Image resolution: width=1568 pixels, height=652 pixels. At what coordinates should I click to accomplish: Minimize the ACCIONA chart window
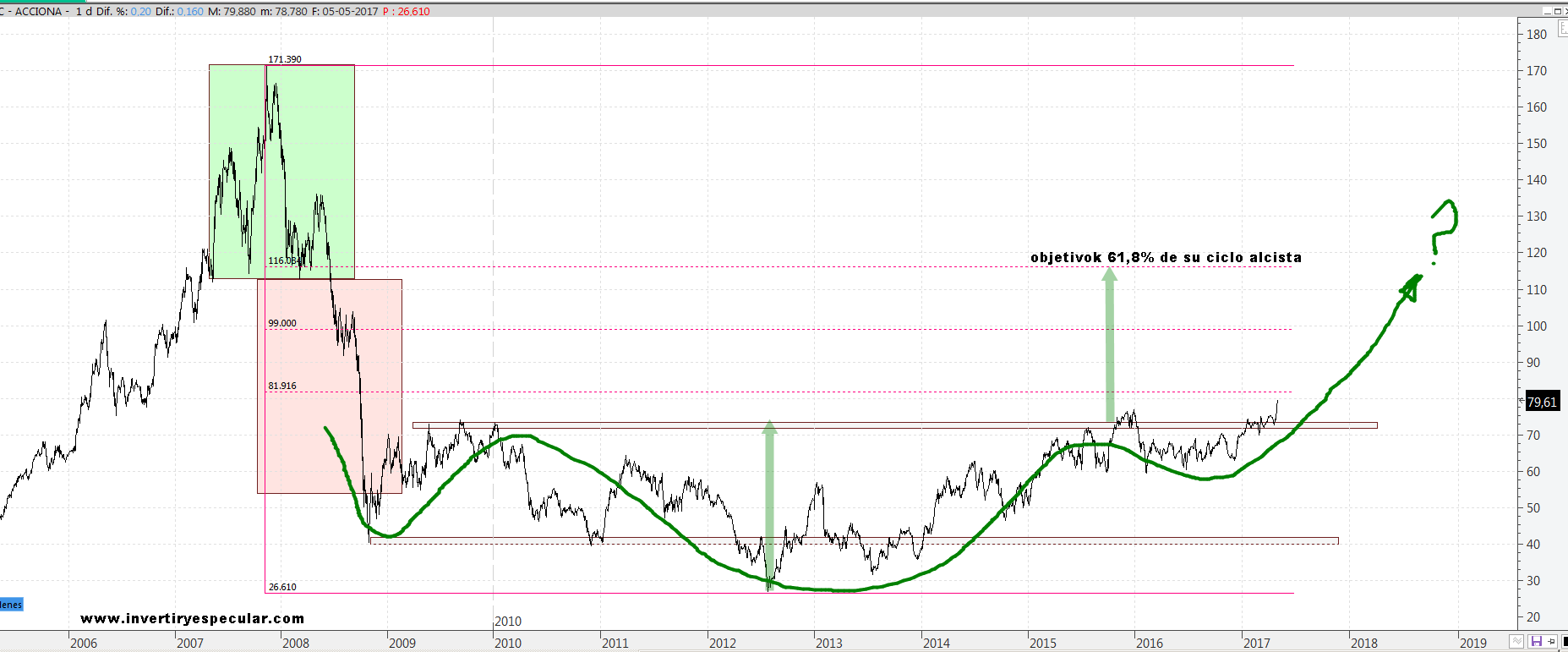click(x=1548, y=11)
